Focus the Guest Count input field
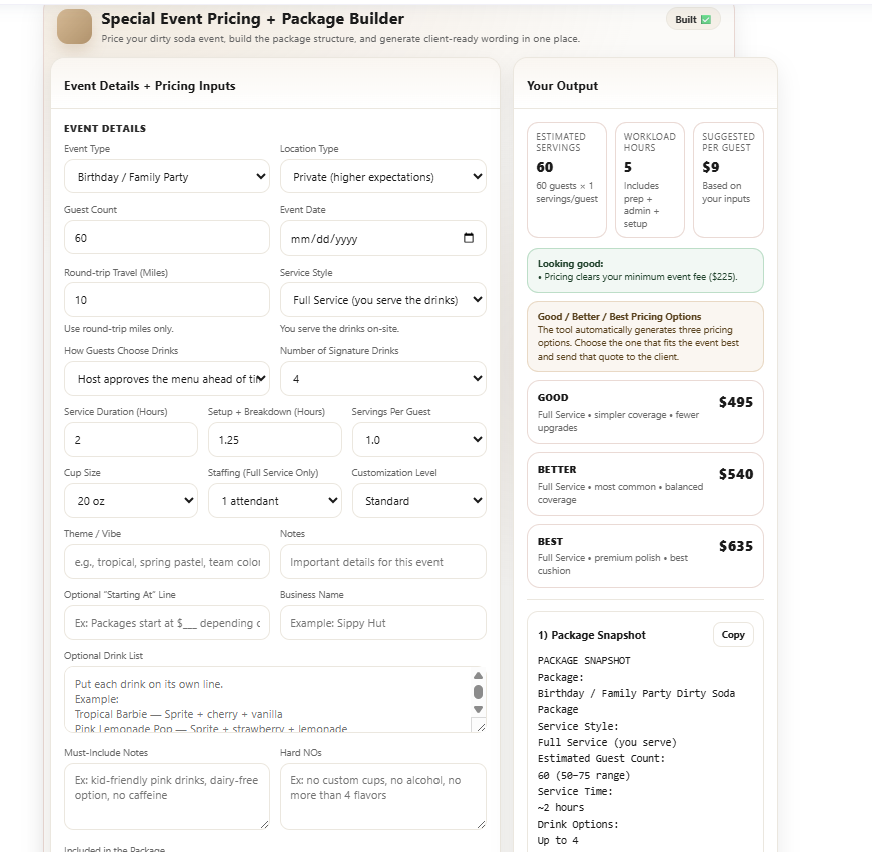The width and height of the screenshot is (872, 852). [x=167, y=238]
